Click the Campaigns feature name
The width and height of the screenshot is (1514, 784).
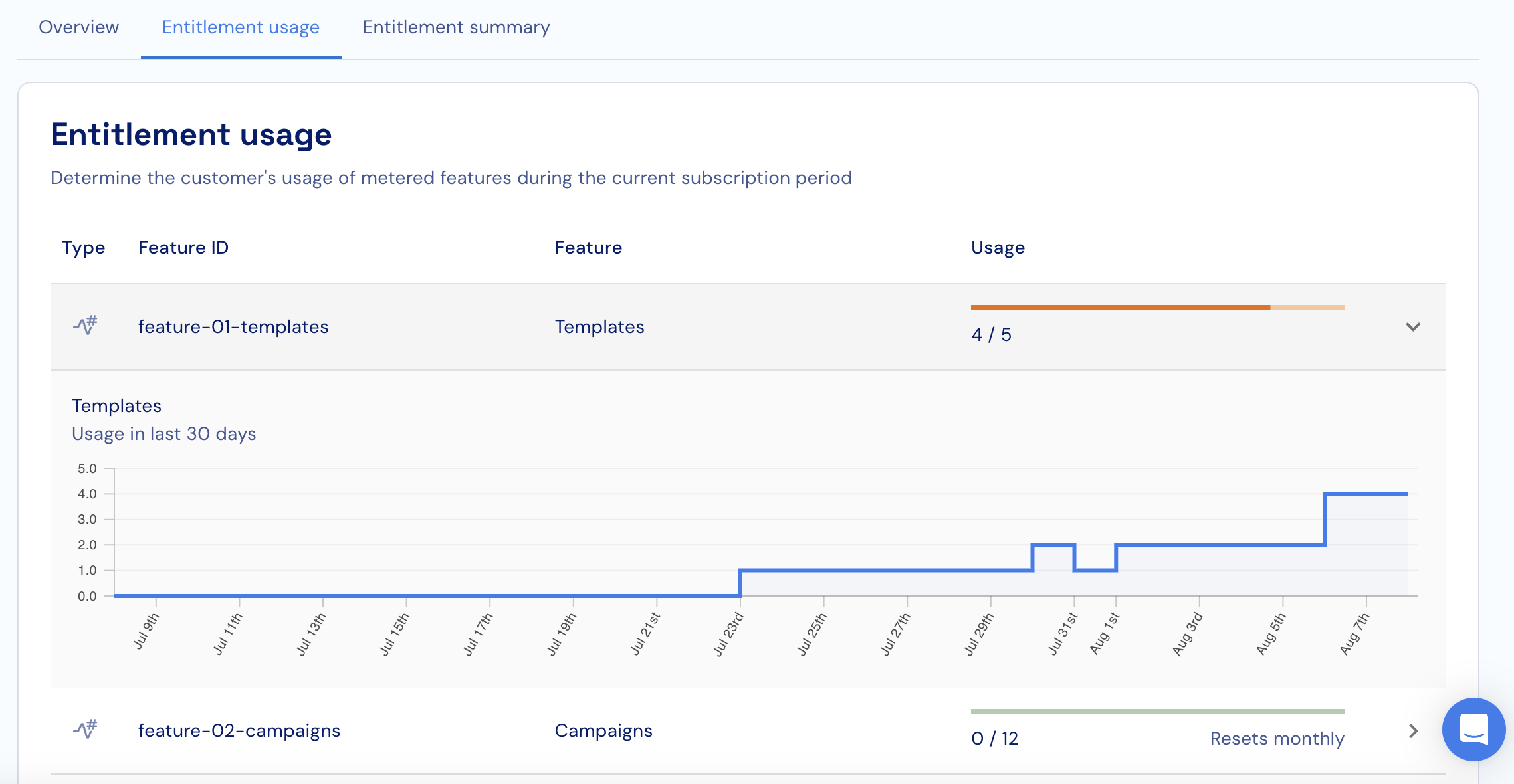pyautogui.click(x=603, y=731)
